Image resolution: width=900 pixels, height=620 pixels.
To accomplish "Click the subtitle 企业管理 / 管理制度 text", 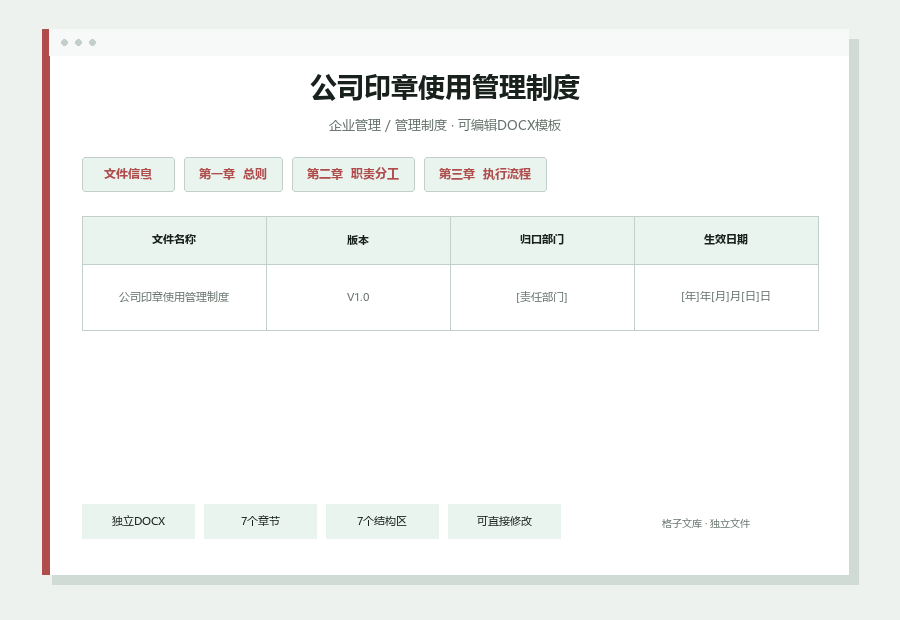I will pos(387,125).
